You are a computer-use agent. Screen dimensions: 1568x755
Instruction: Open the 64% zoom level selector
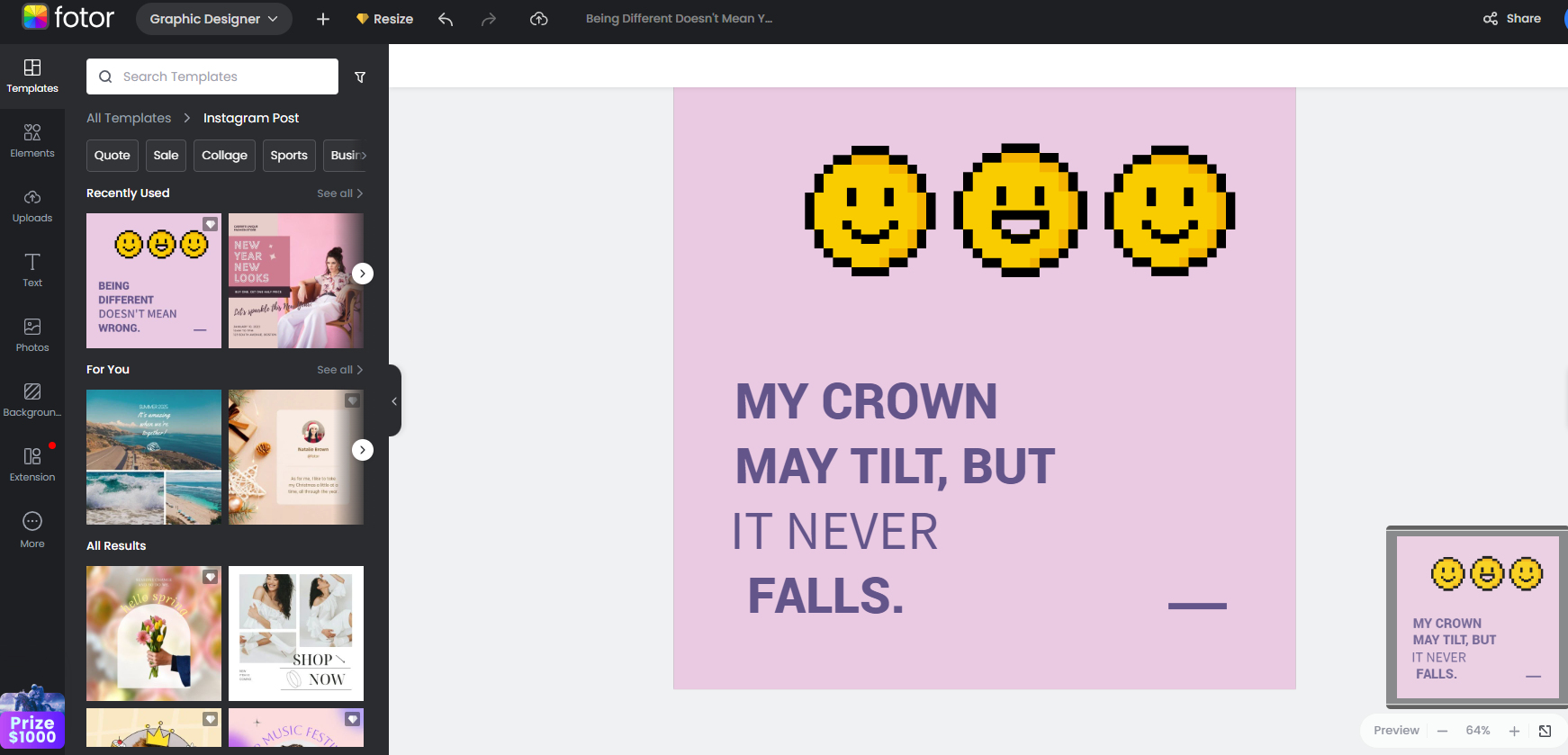1478,731
